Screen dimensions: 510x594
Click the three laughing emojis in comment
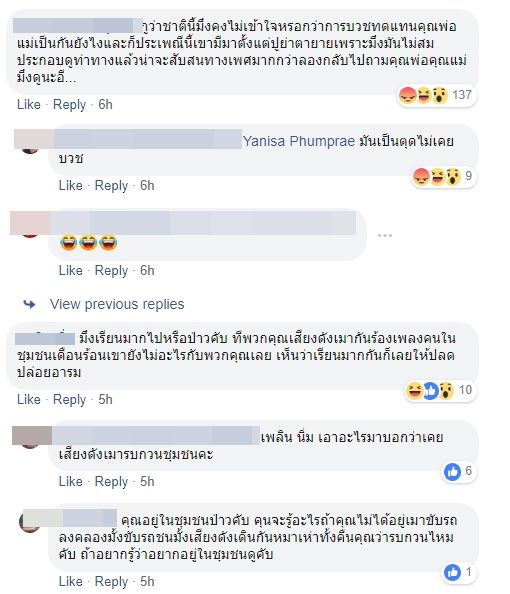[x=88, y=242]
